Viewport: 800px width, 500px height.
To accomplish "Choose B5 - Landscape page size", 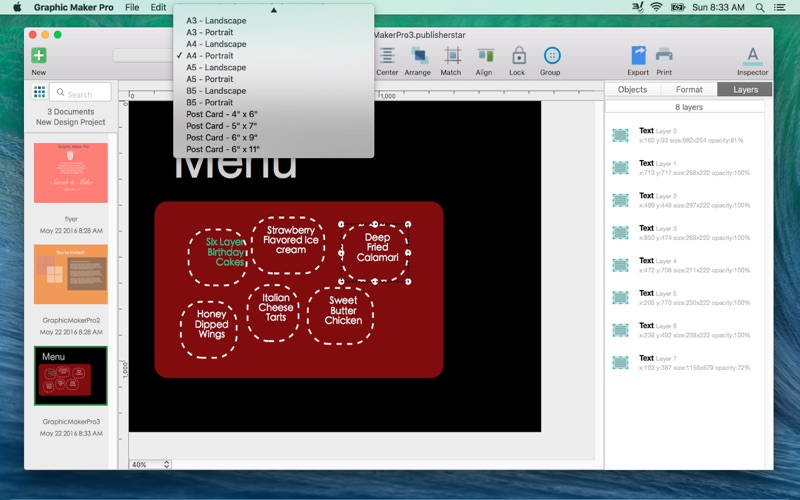I will click(x=273, y=91).
